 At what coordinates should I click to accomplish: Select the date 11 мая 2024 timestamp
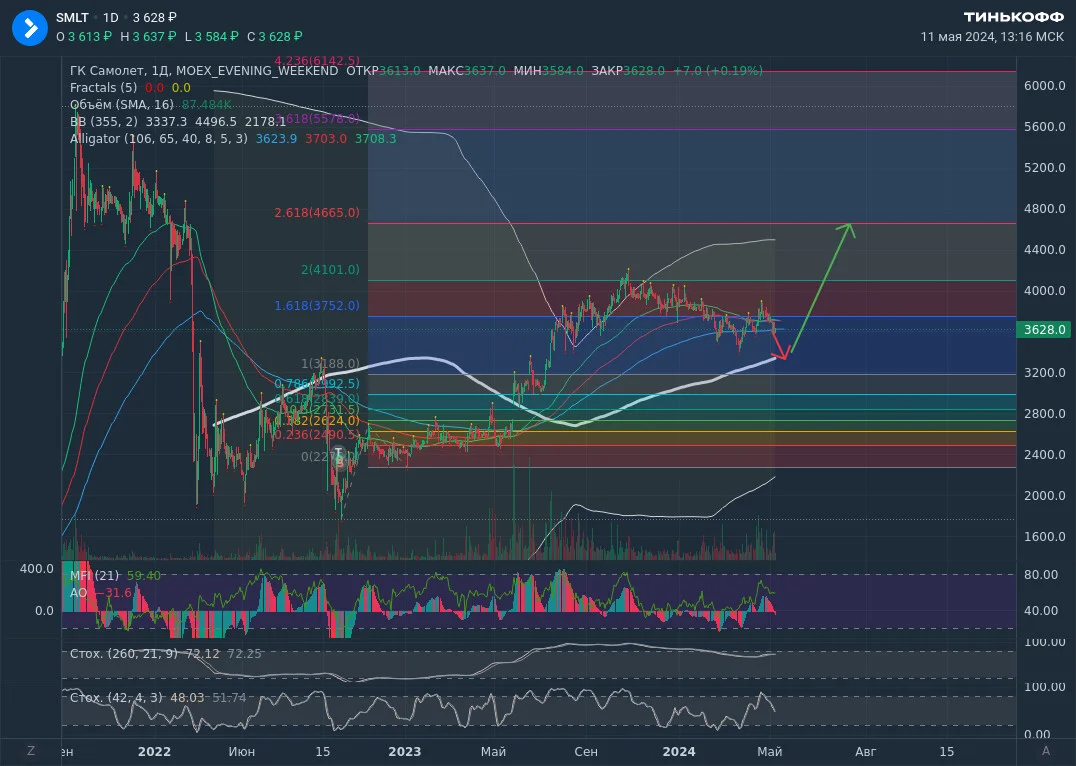pyautogui.click(x=992, y=37)
